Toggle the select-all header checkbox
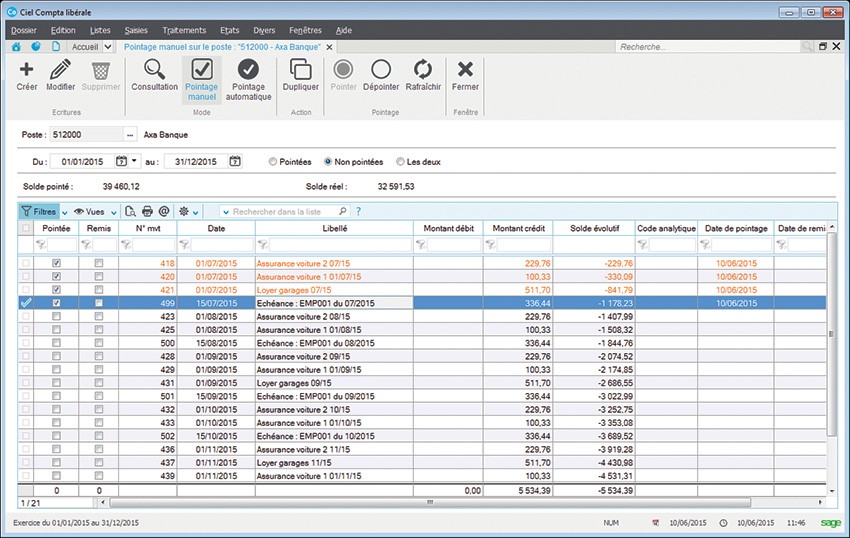Viewport: 850px width, 538px height. (25, 228)
